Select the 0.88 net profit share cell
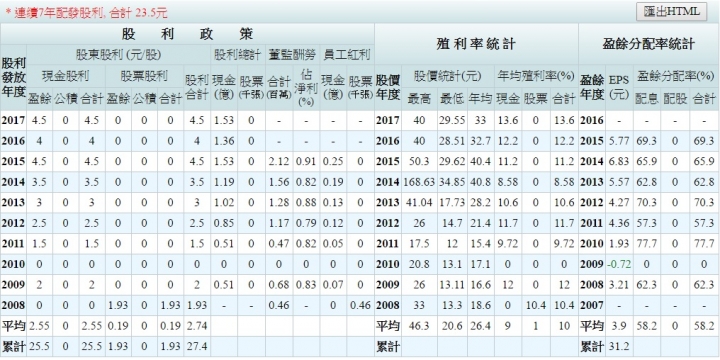Screen dimensions: 720x360 pyautogui.click(x=306, y=202)
